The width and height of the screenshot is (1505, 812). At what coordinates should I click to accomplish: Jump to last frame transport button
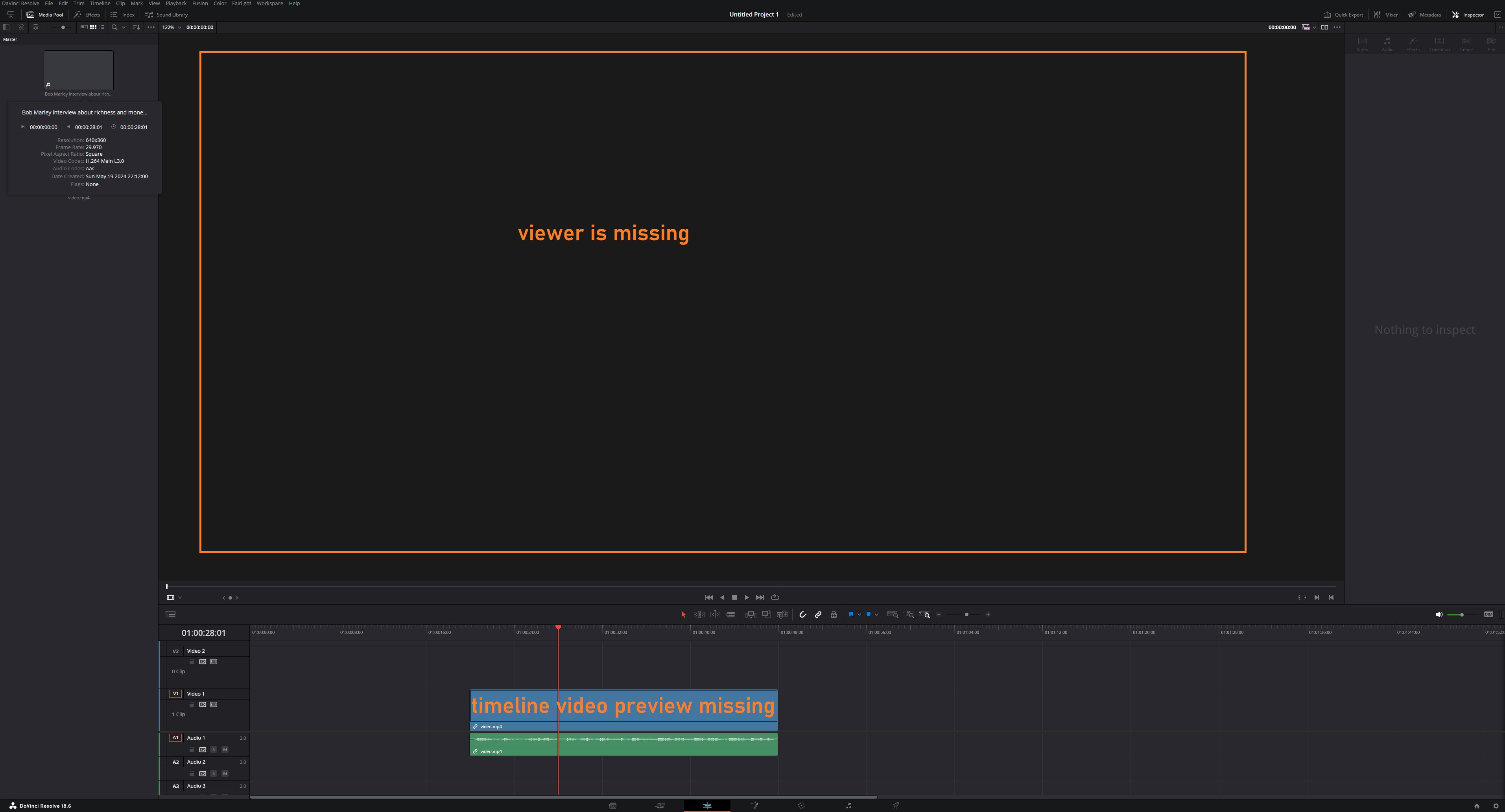[x=760, y=598]
